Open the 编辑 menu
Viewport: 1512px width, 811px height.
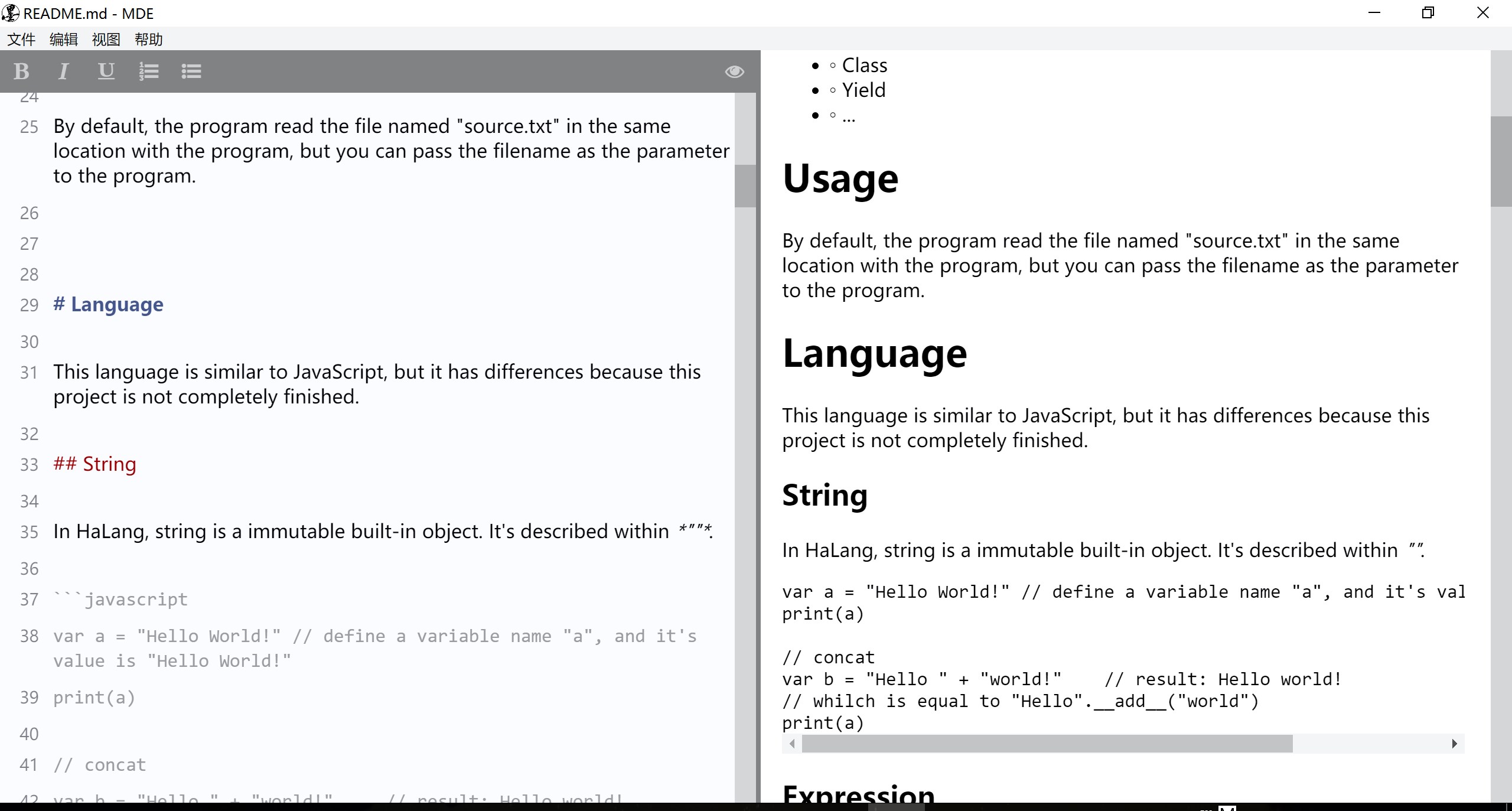pyautogui.click(x=64, y=40)
